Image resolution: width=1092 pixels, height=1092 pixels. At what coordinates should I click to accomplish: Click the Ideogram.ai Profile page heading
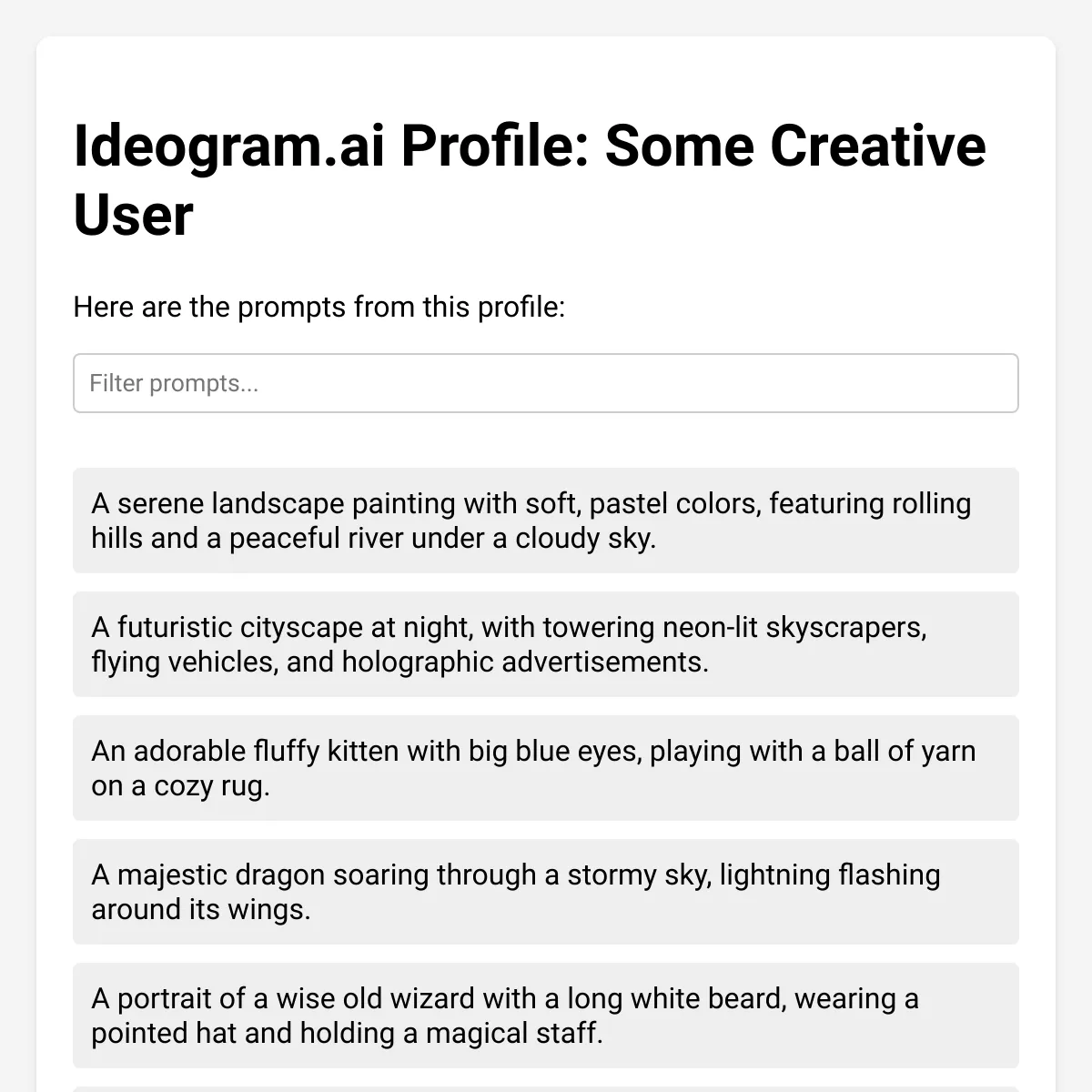pos(530,180)
